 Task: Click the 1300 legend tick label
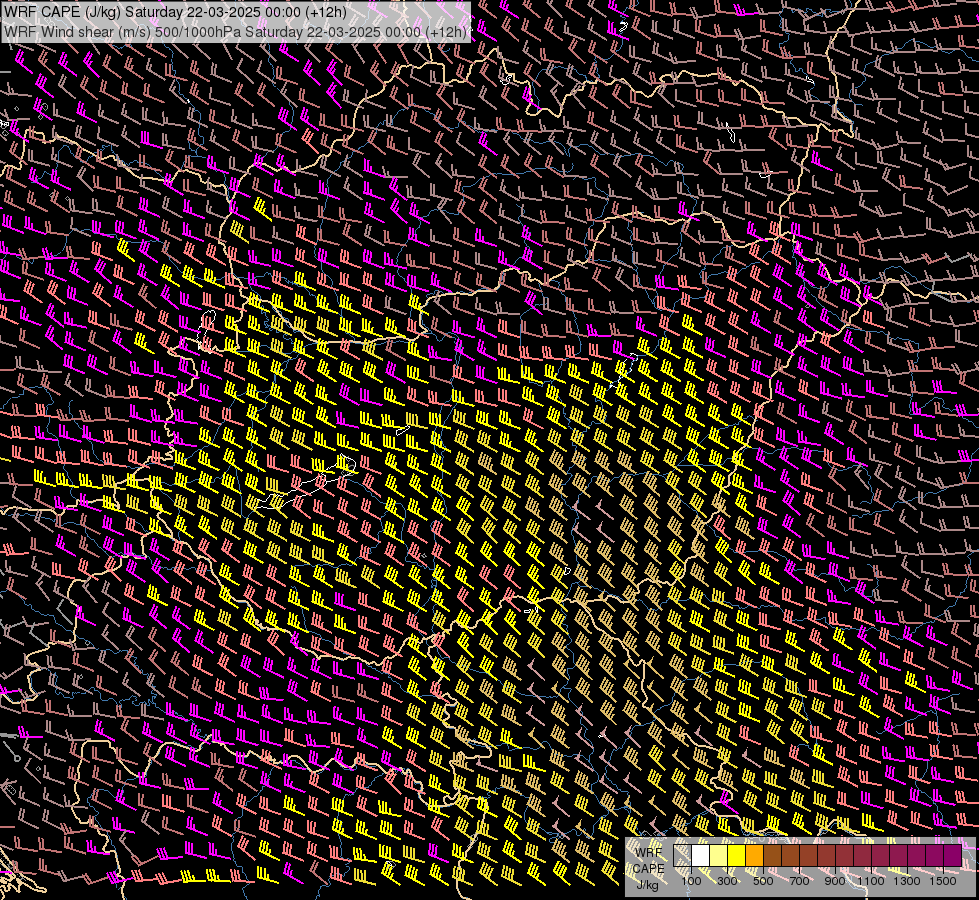click(907, 881)
